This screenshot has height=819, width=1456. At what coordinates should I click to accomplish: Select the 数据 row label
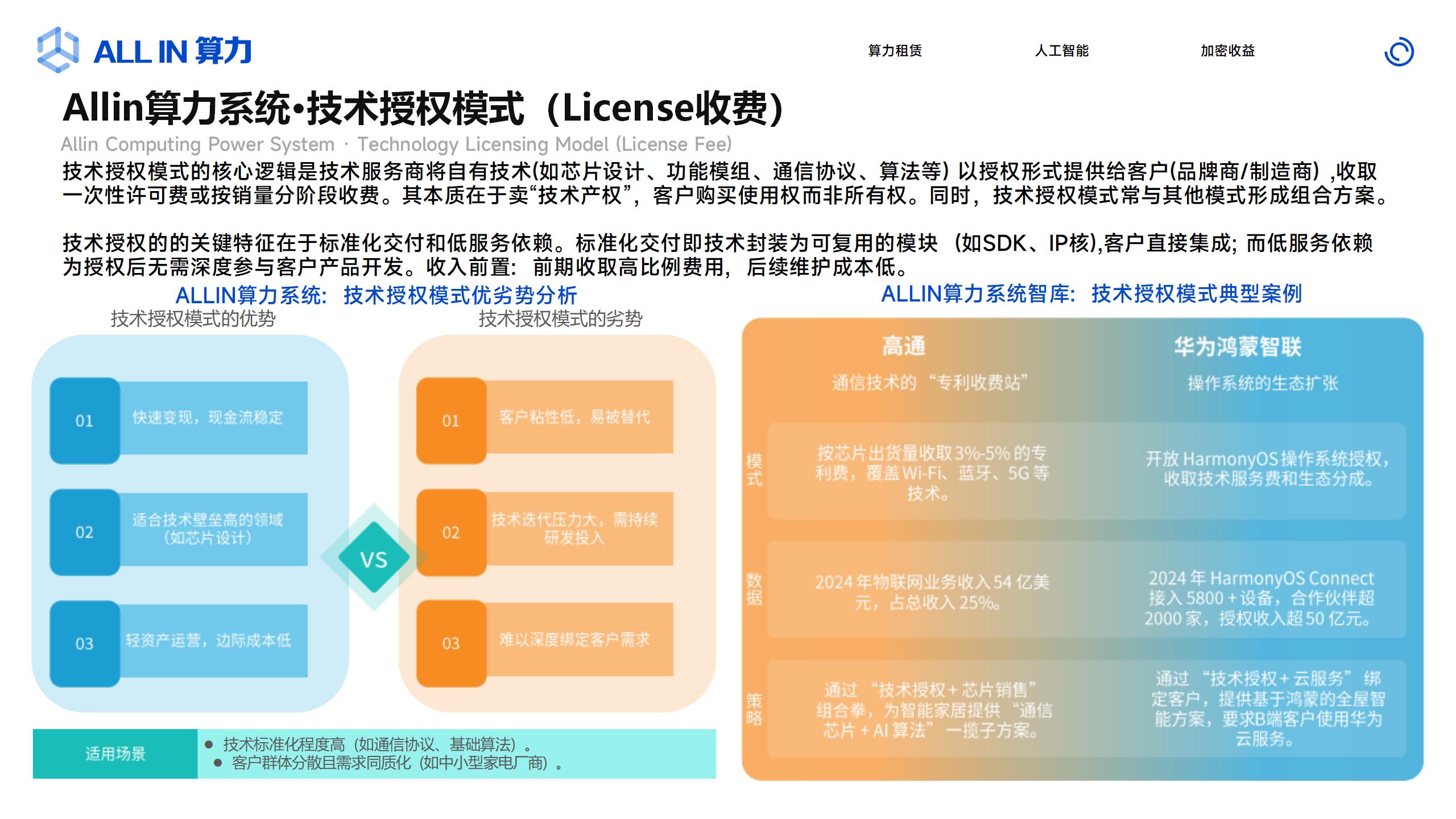(754, 589)
